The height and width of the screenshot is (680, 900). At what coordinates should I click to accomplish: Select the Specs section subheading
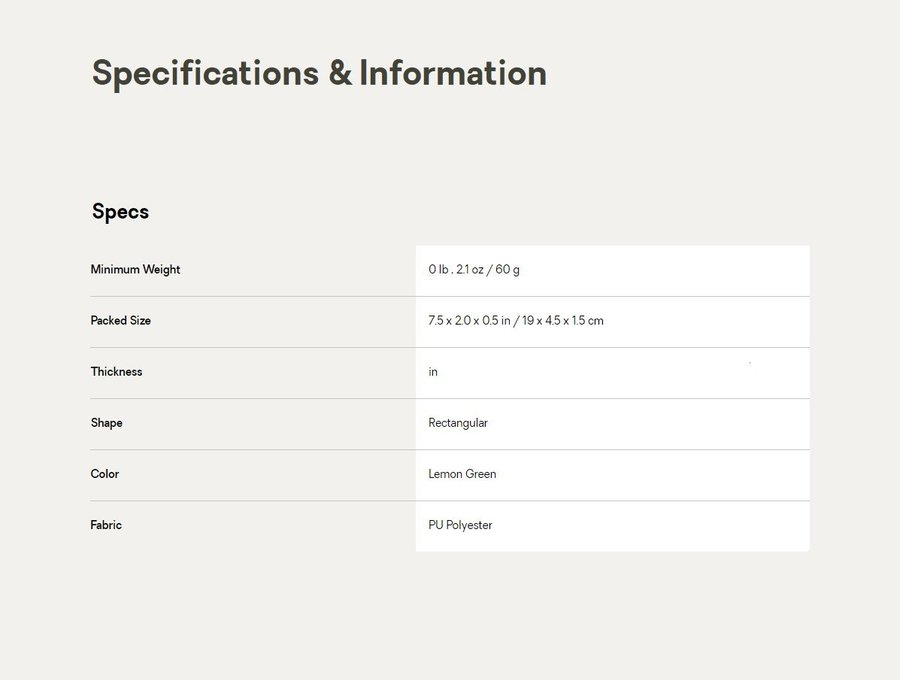pyautogui.click(x=120, y=212)
